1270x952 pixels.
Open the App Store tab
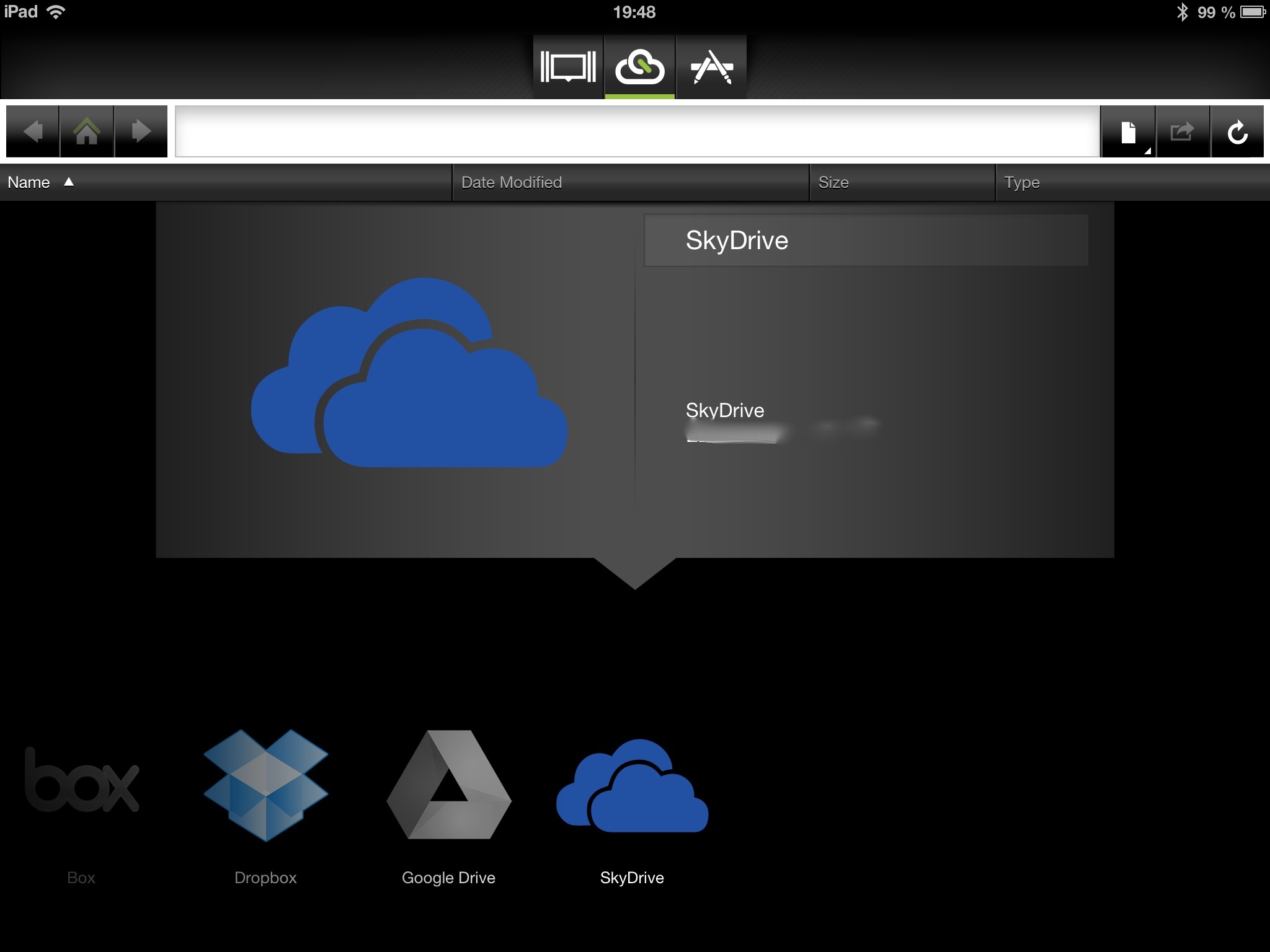pos(711,67)
